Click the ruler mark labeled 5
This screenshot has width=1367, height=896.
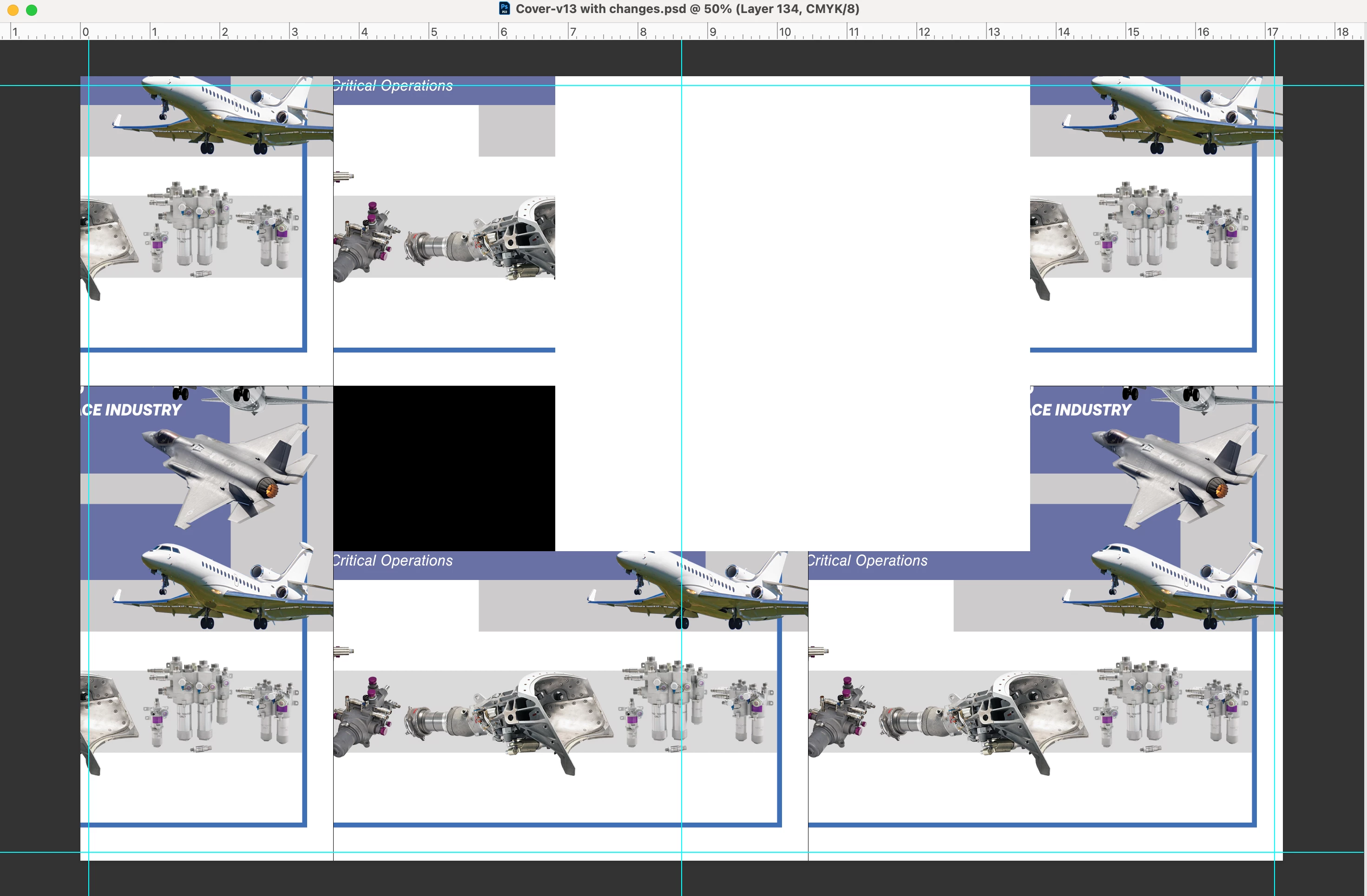(x=434, y=32)
